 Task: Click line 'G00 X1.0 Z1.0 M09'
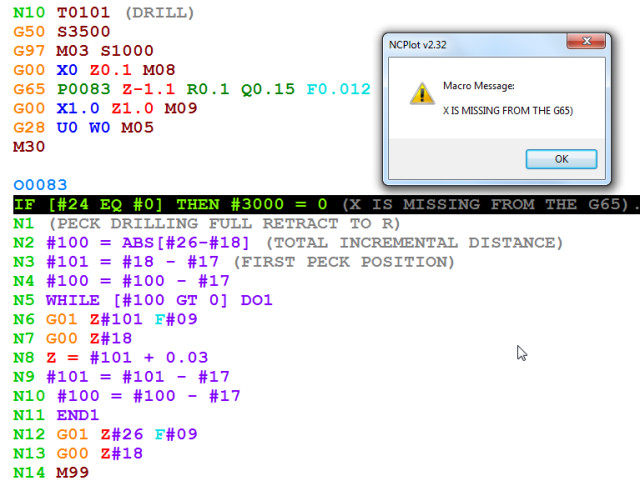pos(105,108)
